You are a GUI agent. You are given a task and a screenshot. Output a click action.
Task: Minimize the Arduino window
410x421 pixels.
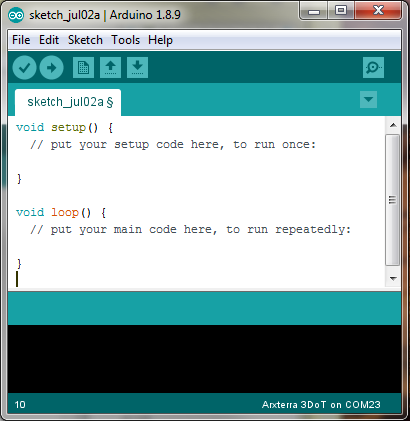[314, 11]
